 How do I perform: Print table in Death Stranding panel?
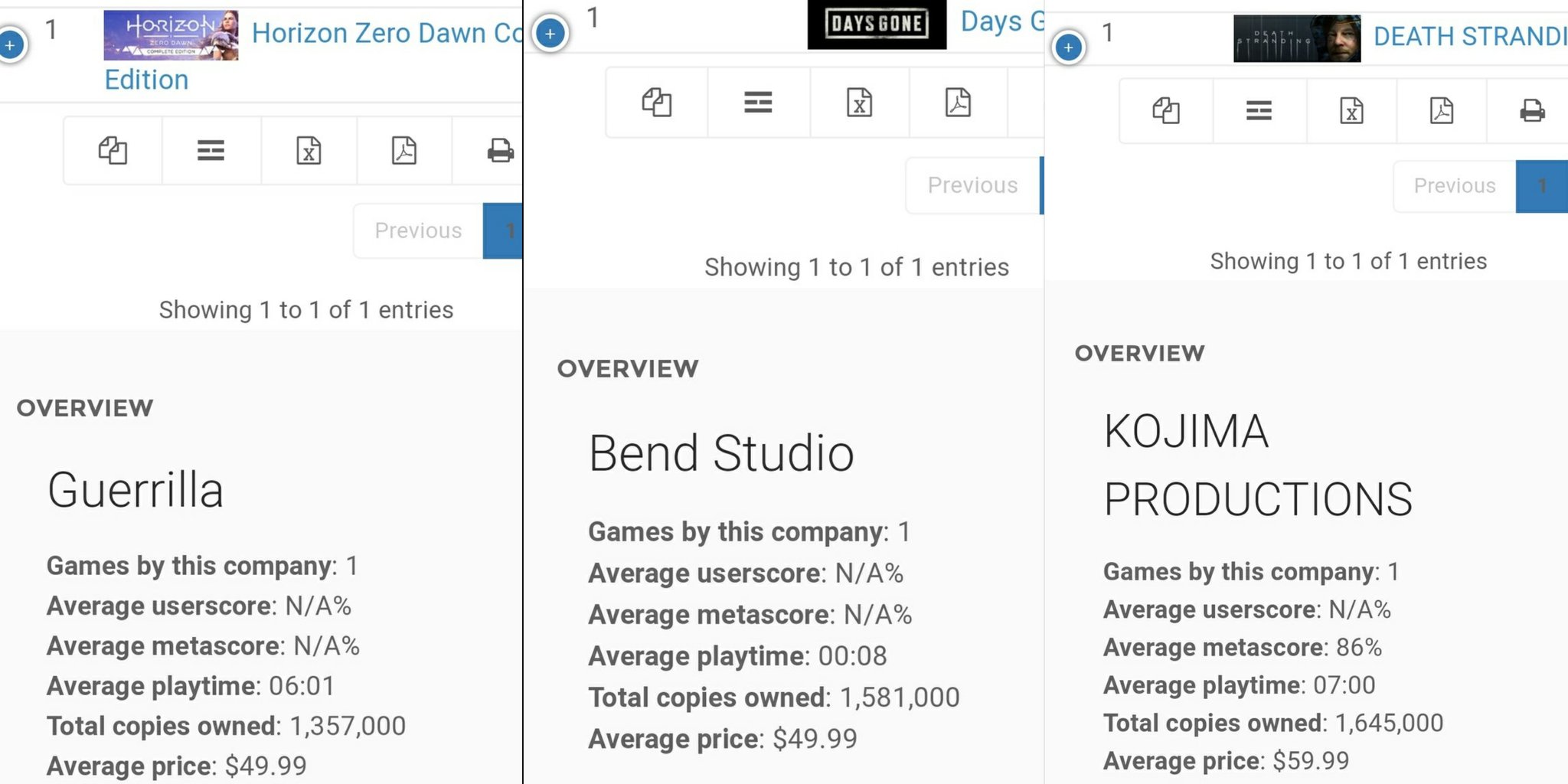(1531, 110)
